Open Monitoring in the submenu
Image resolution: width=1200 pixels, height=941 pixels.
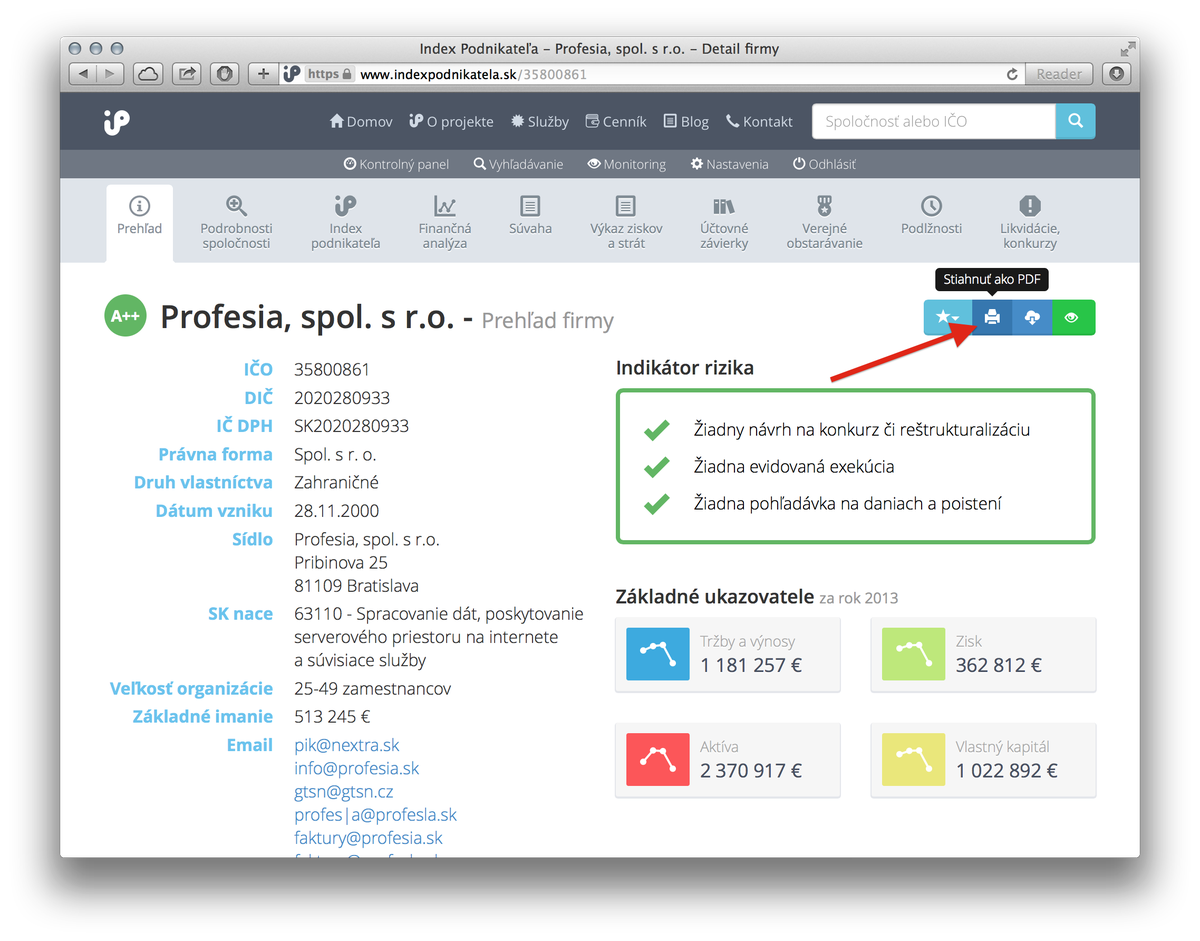(x=626, y=164)
